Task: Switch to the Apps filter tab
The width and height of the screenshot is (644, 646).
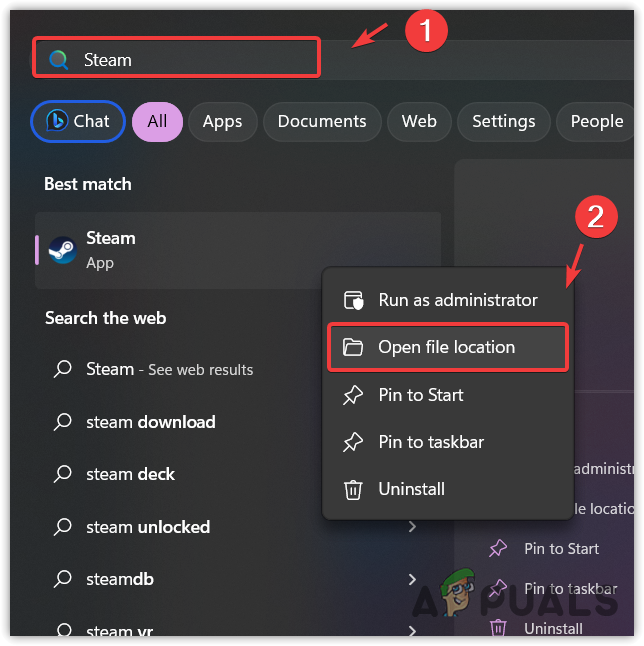Action: point(222,121)
